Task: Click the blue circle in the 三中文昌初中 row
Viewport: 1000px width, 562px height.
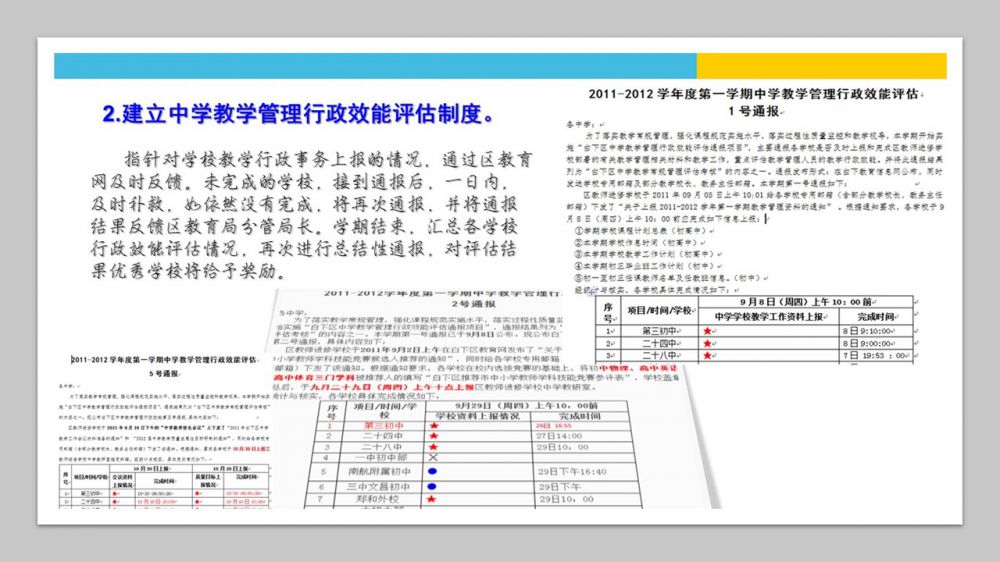Action: [x=431, y=484]
